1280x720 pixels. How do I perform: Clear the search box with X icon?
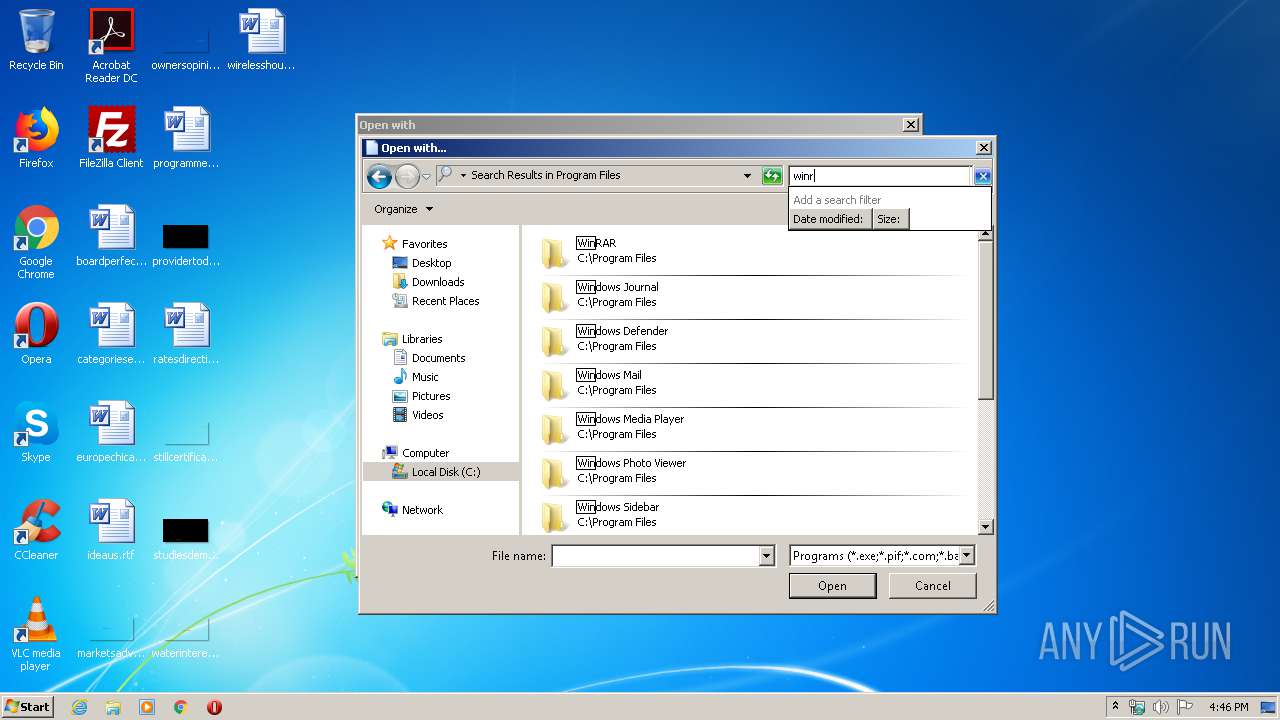coord(982,176)
